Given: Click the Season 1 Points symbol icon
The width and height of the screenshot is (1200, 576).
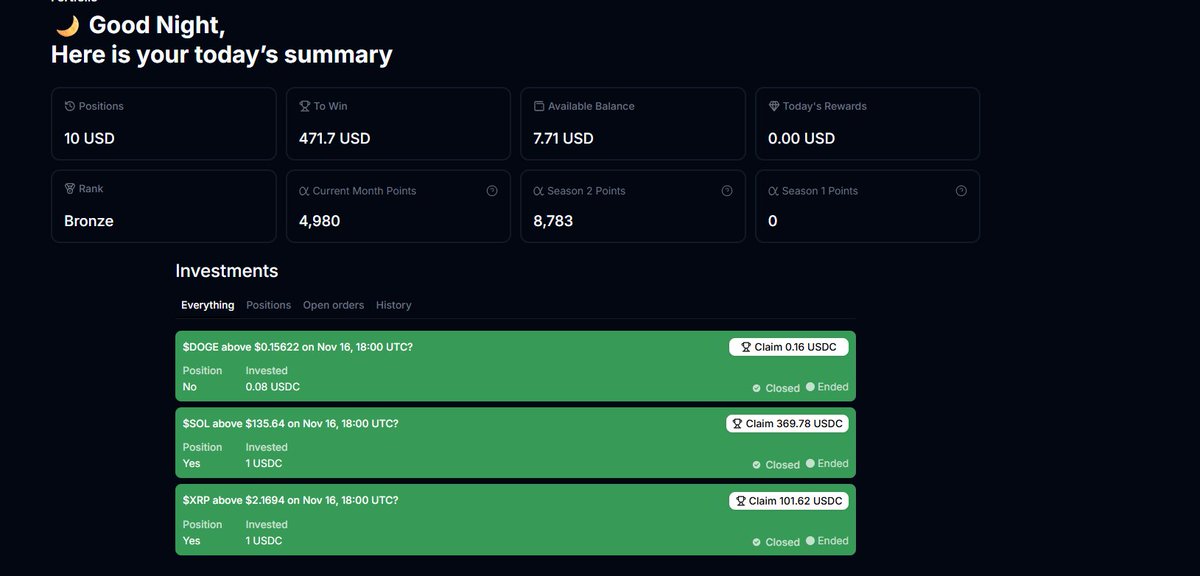Looking at the screenshot, I should tap(773, 191).
